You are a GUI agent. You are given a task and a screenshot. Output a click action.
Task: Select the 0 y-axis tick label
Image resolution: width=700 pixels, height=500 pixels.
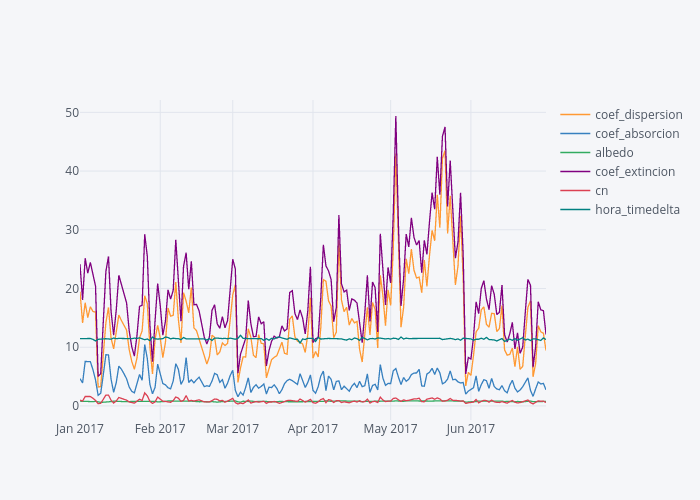[x=75, y=405]
